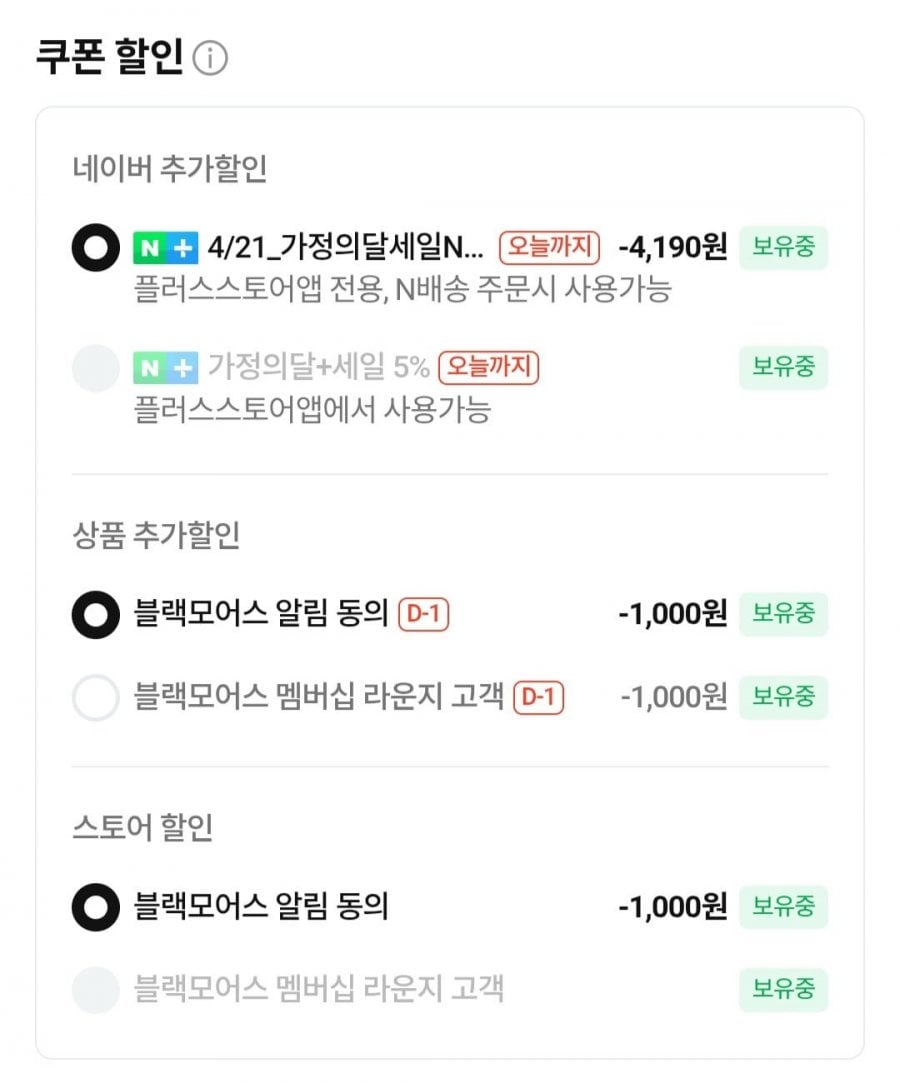
Task: Click the 네이버 추가할인 section label
Action: pyautogui.click(x=170, y=169)
